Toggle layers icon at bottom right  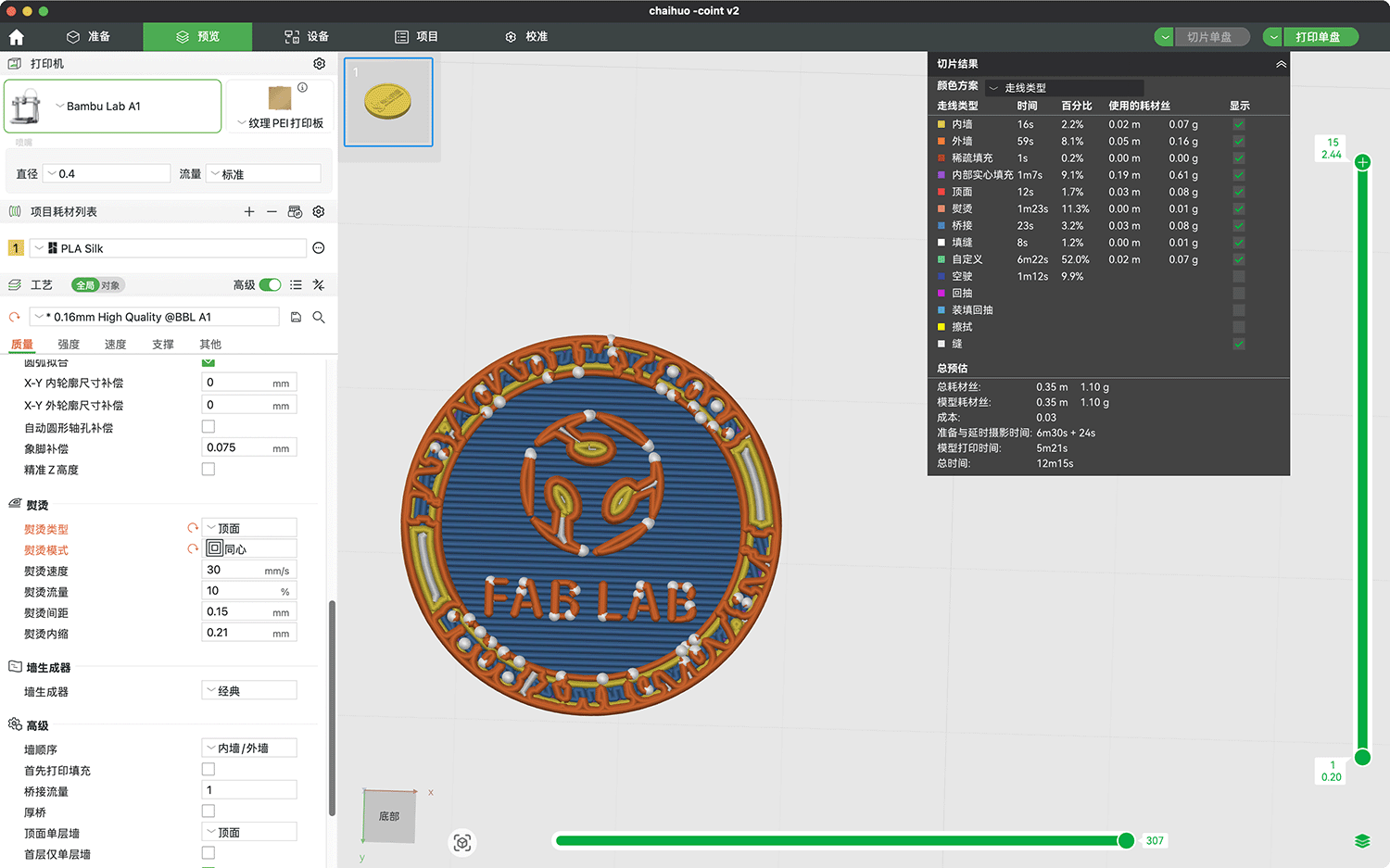coord(1362,841)
